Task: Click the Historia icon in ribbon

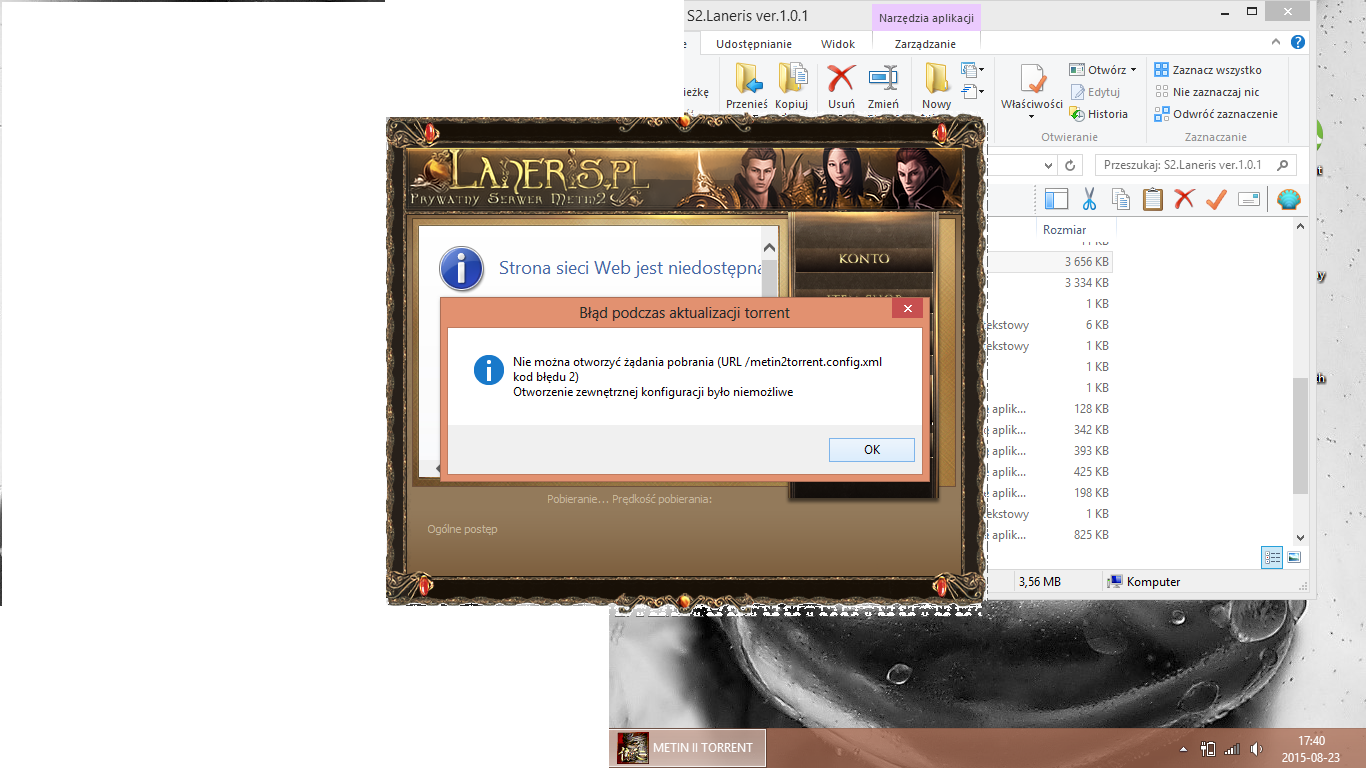Action: pos(1098,114)
